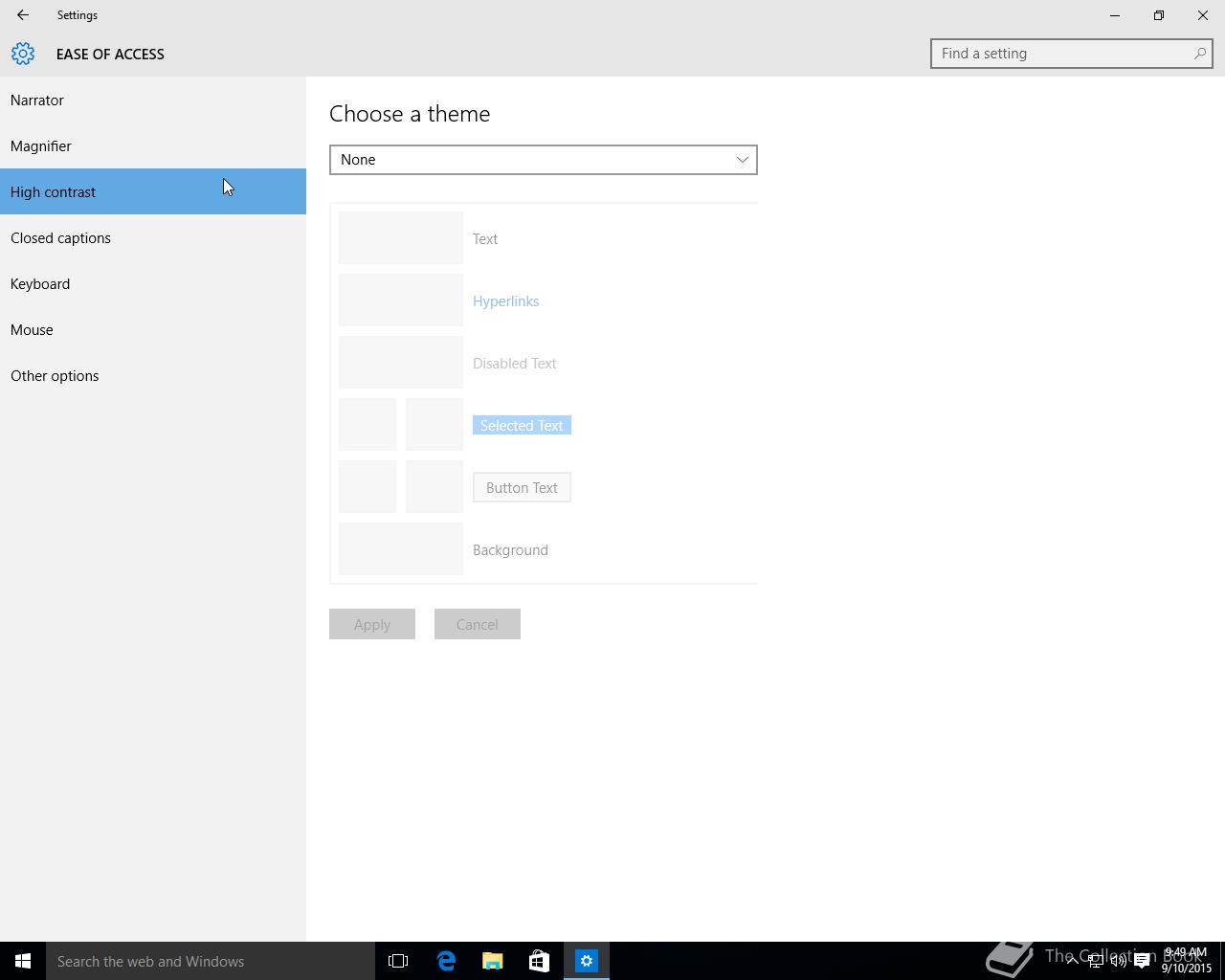
Task: Open Mouse settings in sidebar
Action: [x=153, y=329]
